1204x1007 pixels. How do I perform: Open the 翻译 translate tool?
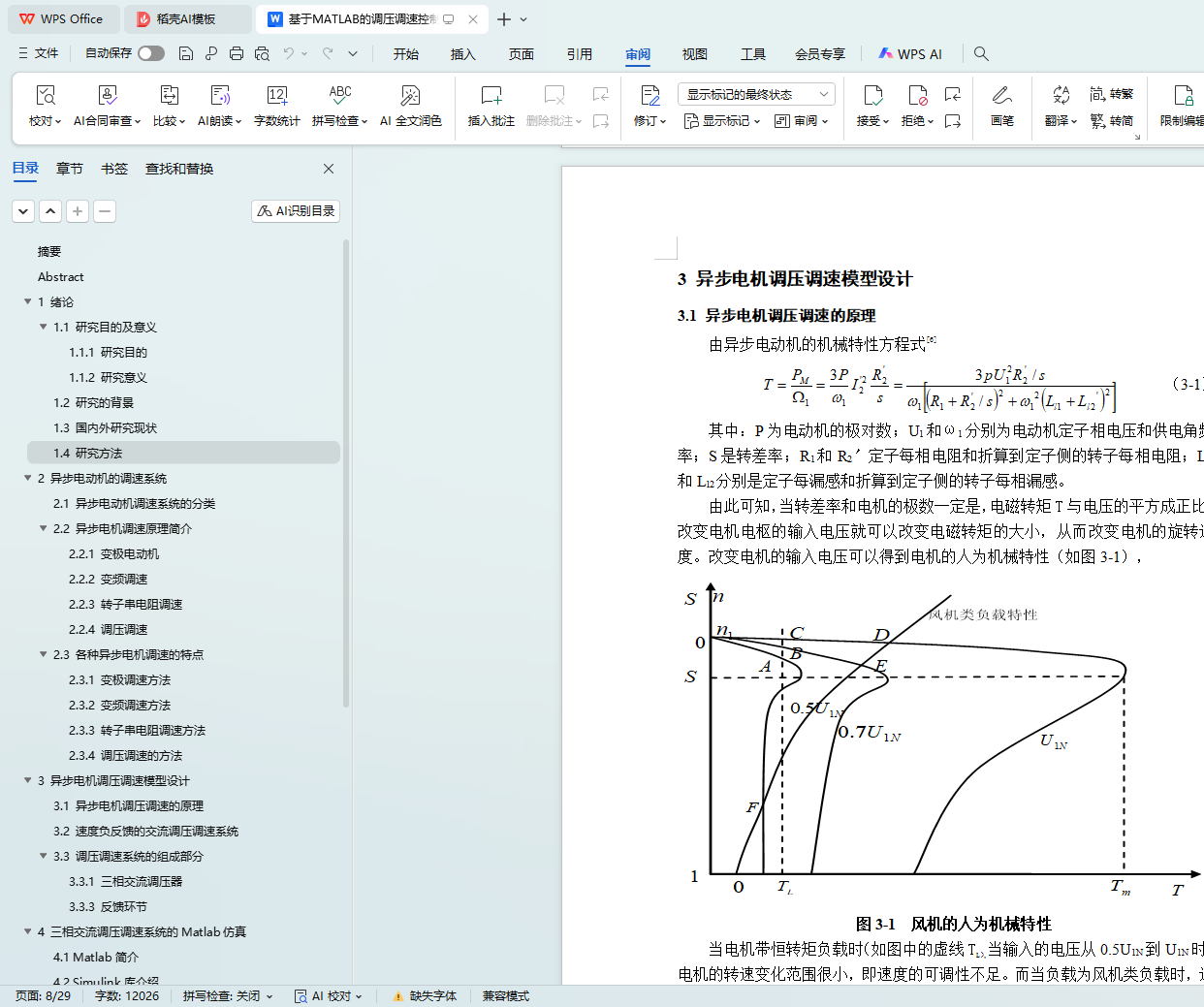coord(1061,96)
